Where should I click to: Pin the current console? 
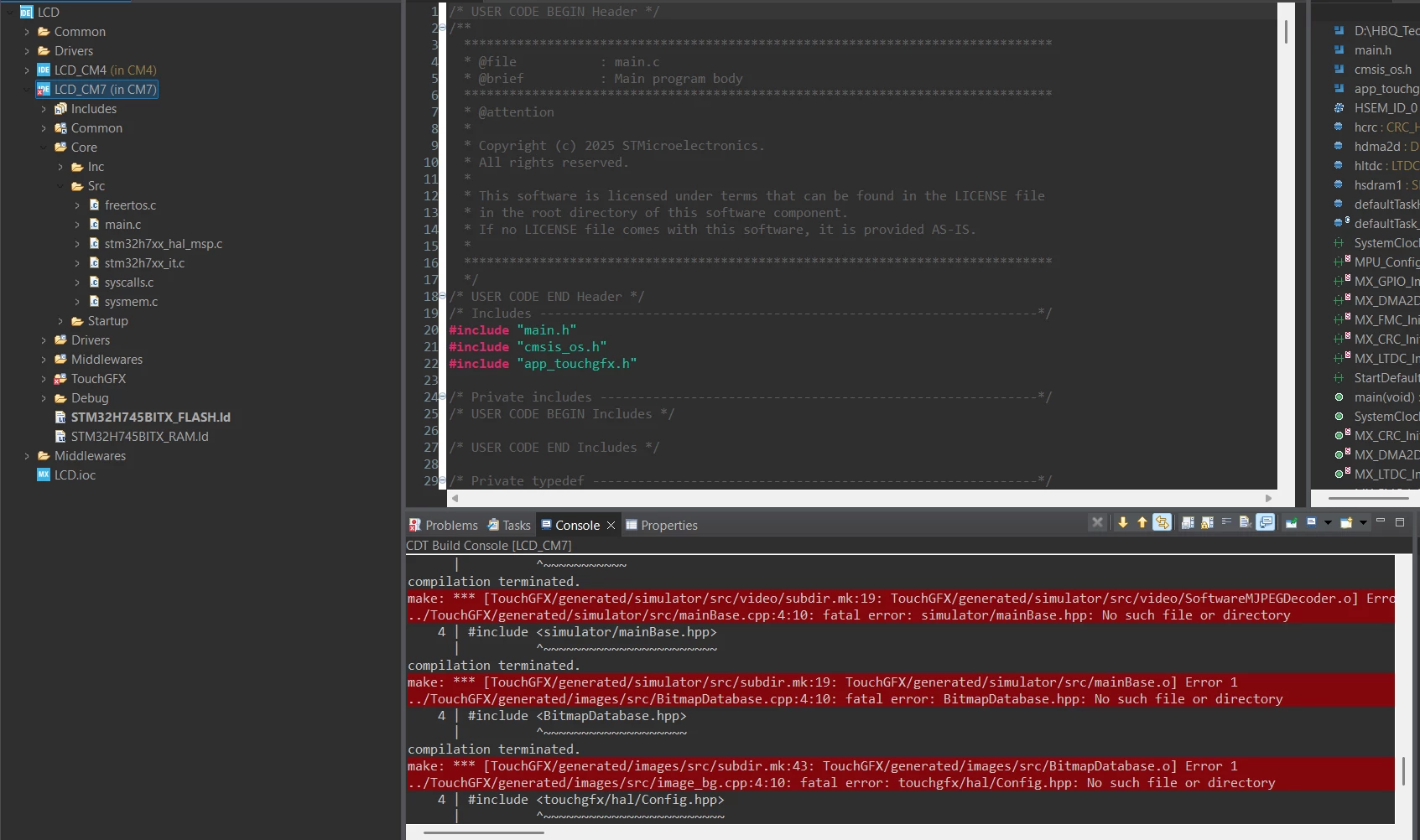1292,522
